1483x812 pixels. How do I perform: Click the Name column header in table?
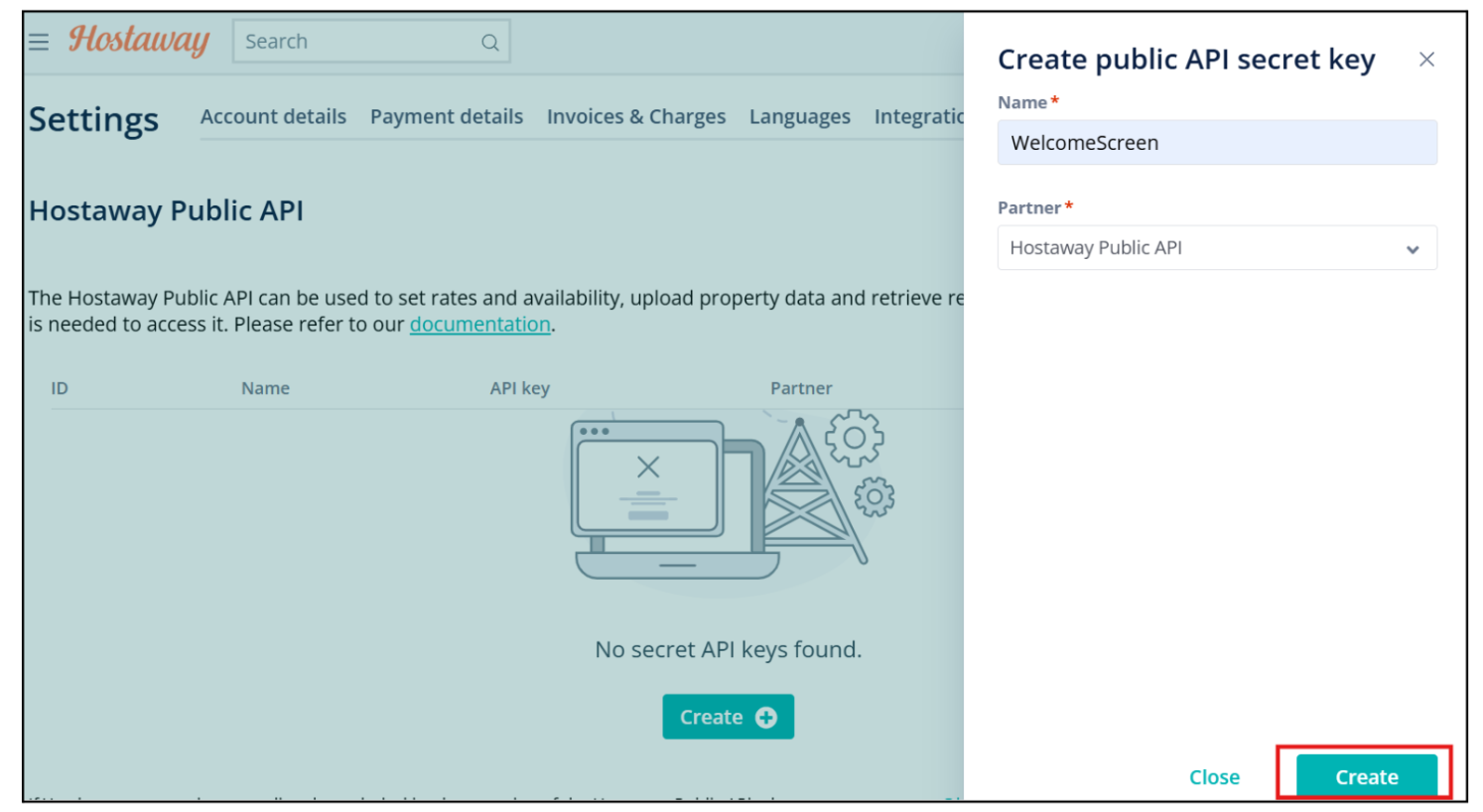[x=265, y=388]
